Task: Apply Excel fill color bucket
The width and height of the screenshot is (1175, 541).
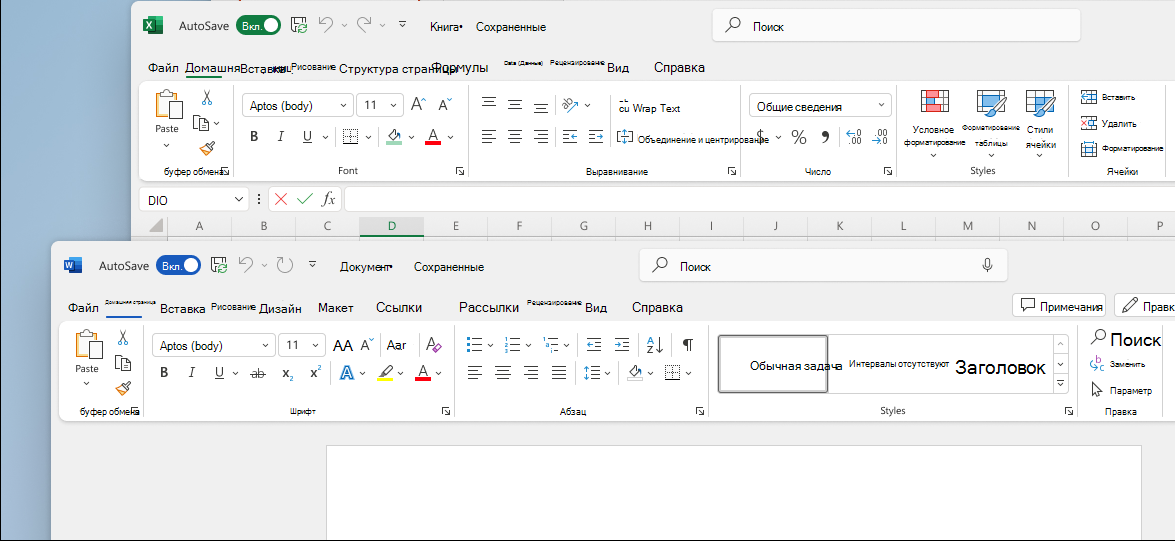Action: (394, 136)
